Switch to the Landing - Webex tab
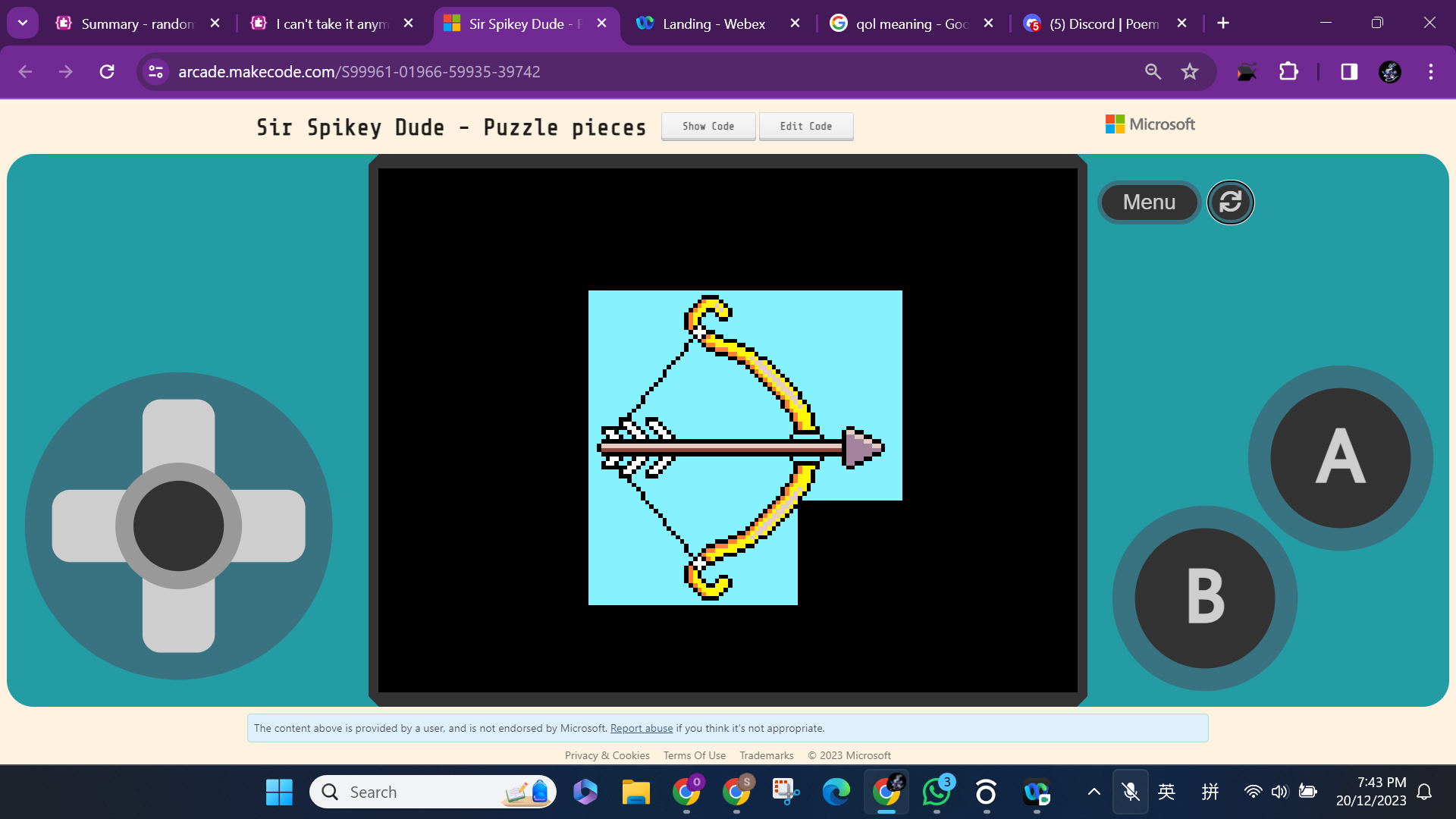The image size is (1456, 819). tap(713, 24)
